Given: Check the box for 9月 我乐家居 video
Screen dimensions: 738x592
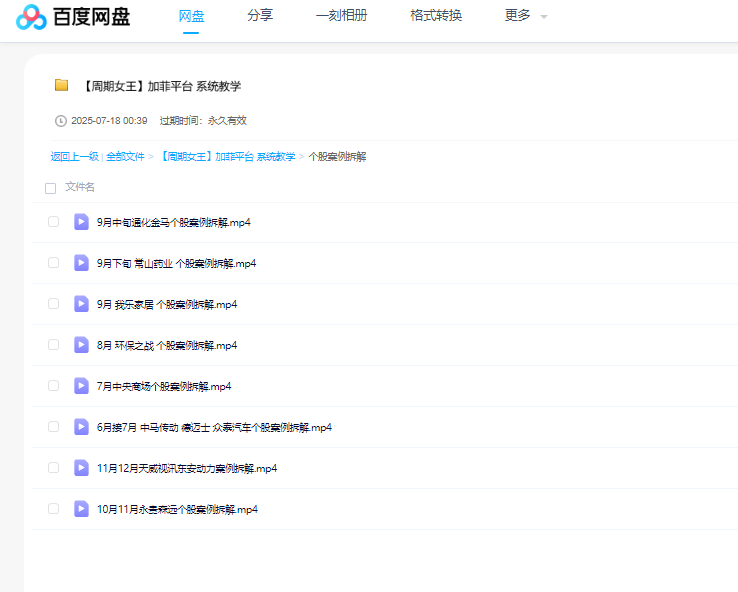Looking at the screenshot, I should [54, 304].
